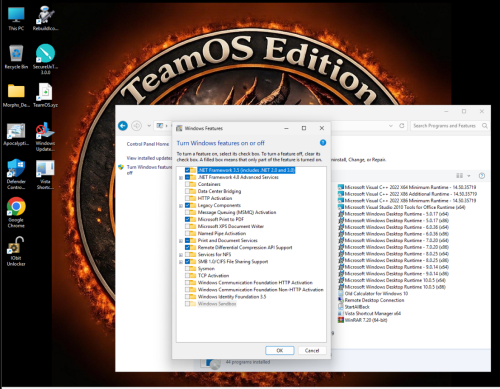
Task: Select the This PC desktop icon
Action: [x=16, y=19]
